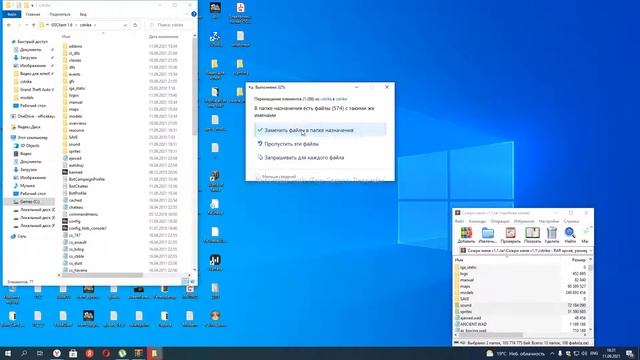
Task: Select 'Grand Theft Auto V' sidebar folder
Action: pos(37,89)
